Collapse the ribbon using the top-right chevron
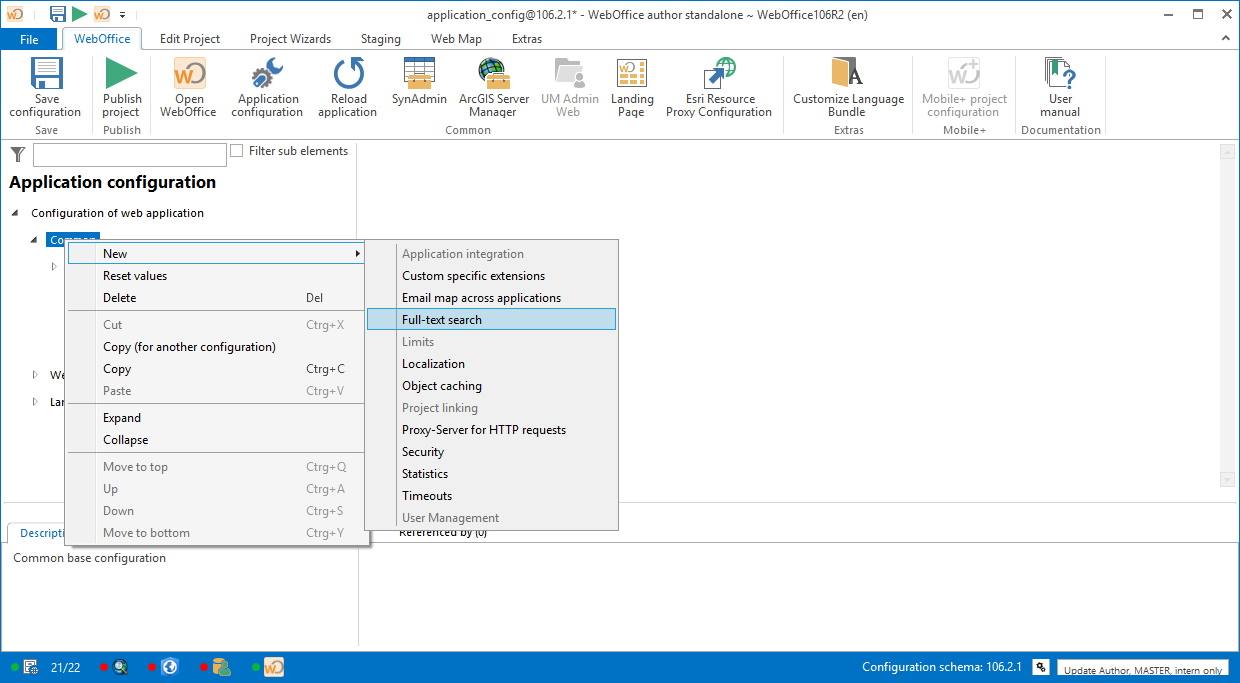1240x683 pixels. [1226, 39]
